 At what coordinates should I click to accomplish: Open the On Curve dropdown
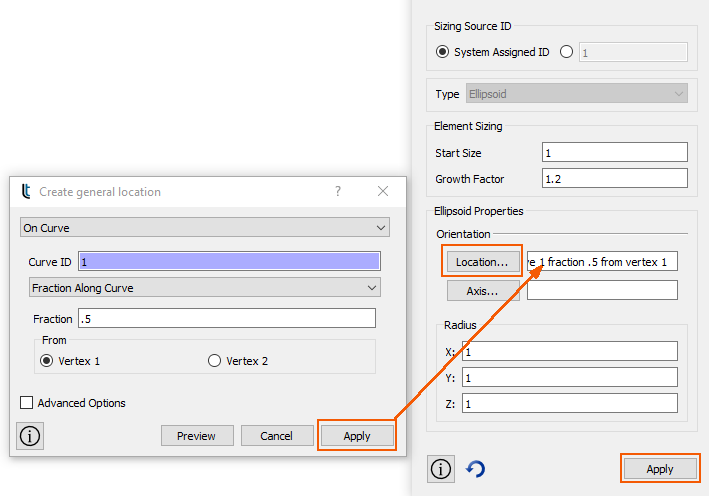[204, 228]
